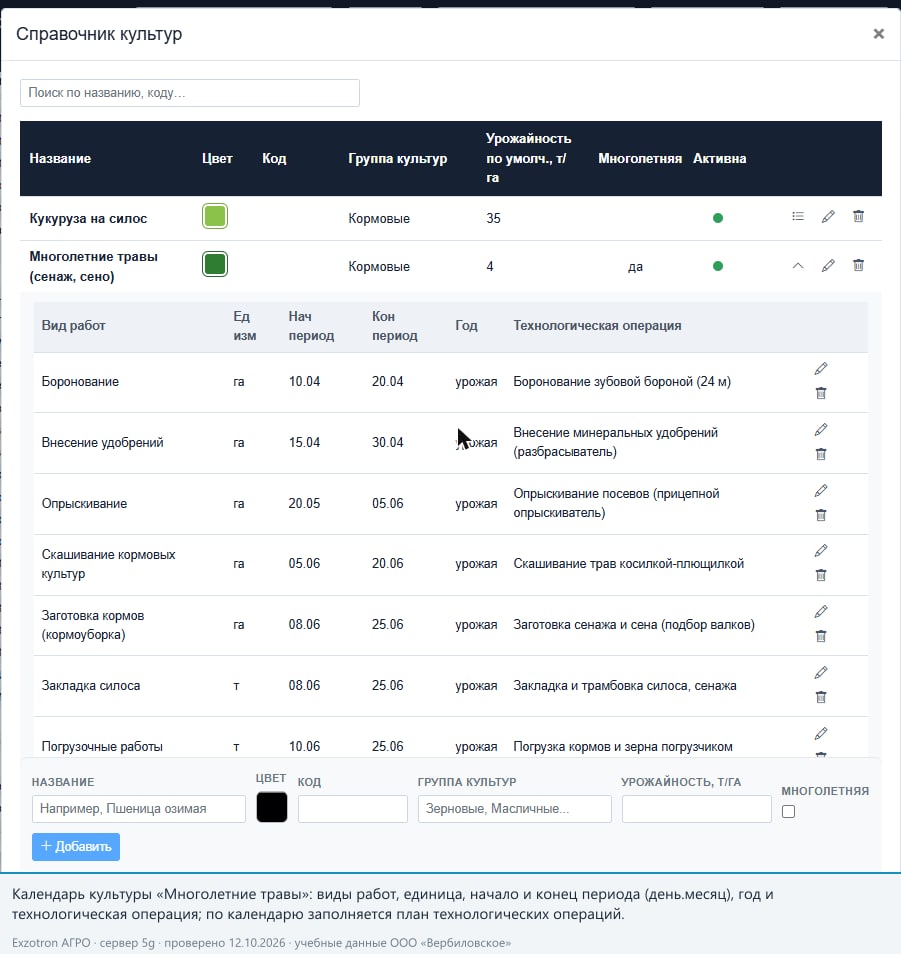Screen dimensions: 901x954
Task: Click the Код input field
Action: coord(353,809)
